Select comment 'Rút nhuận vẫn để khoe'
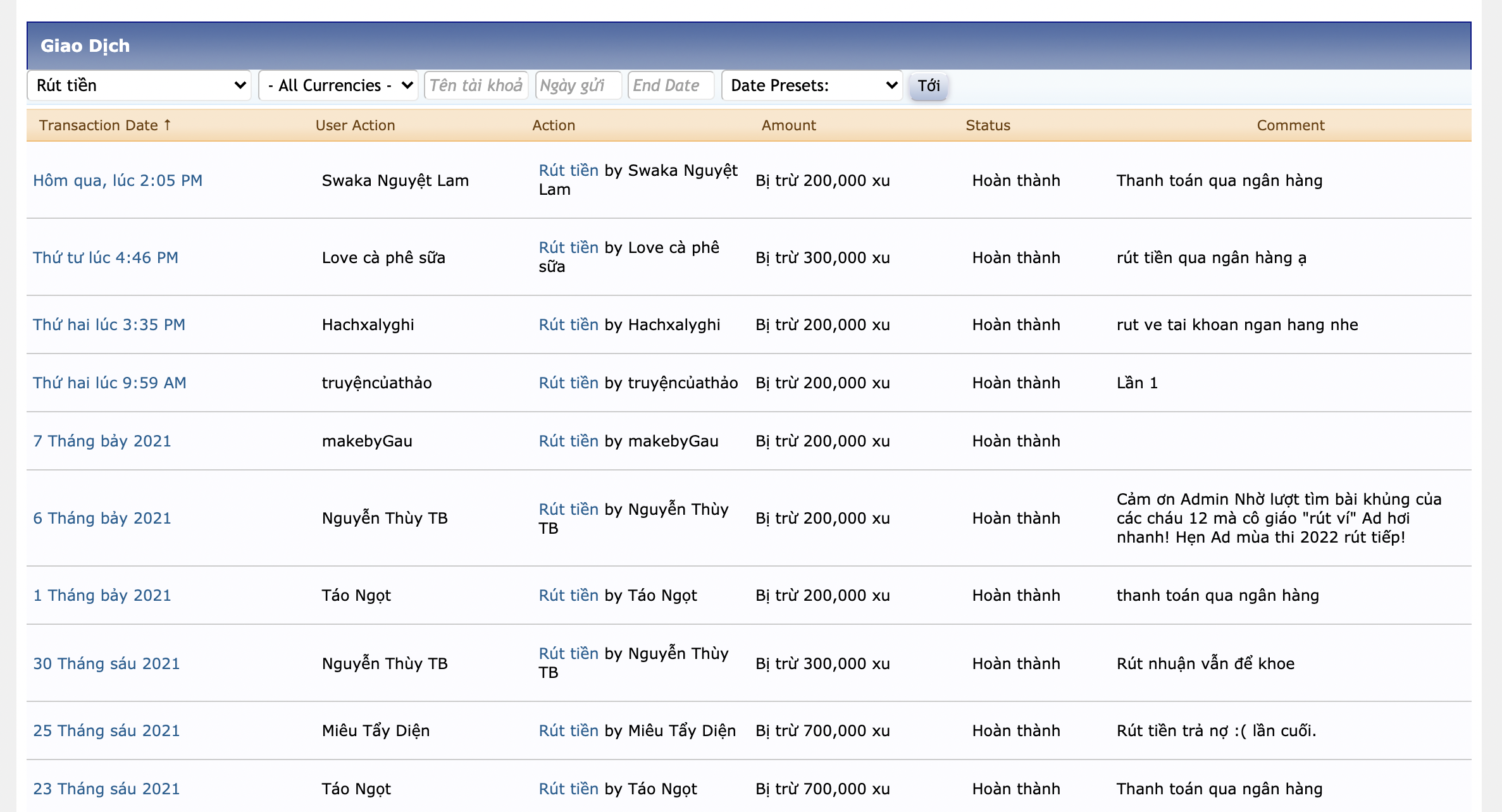The width and height of the screenshot is (1502, 812). [x=1205, y=664]
